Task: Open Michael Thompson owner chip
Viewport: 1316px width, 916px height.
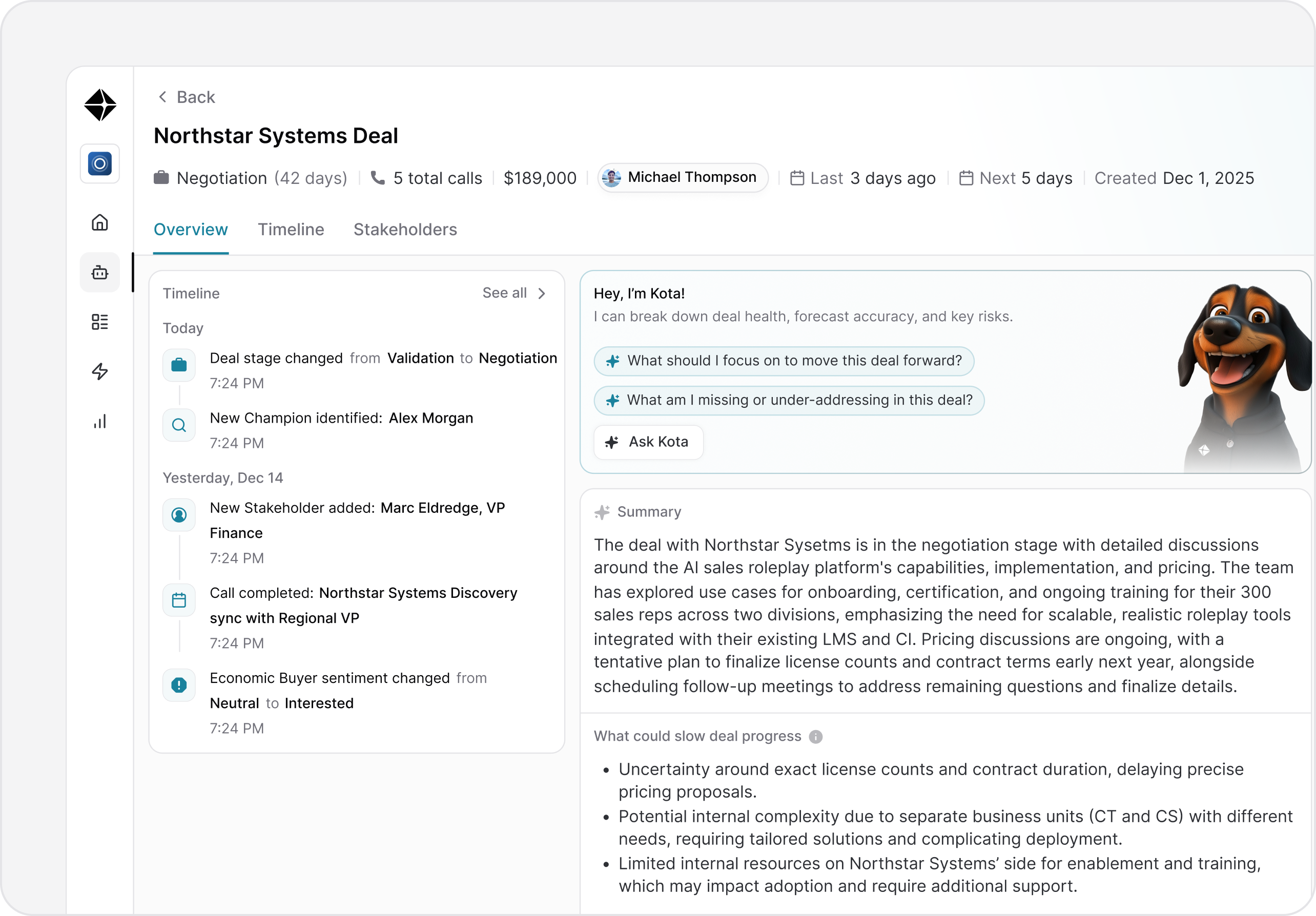Action: (x=682, y=178)
